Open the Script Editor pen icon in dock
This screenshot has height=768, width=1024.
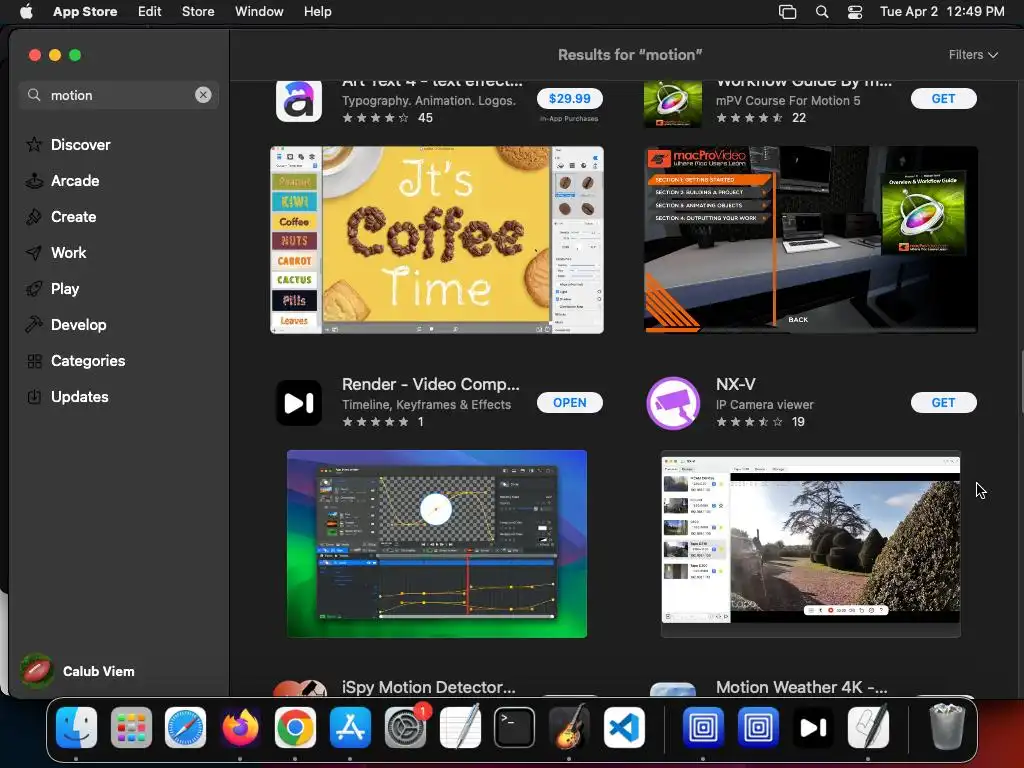coord(867,727)
